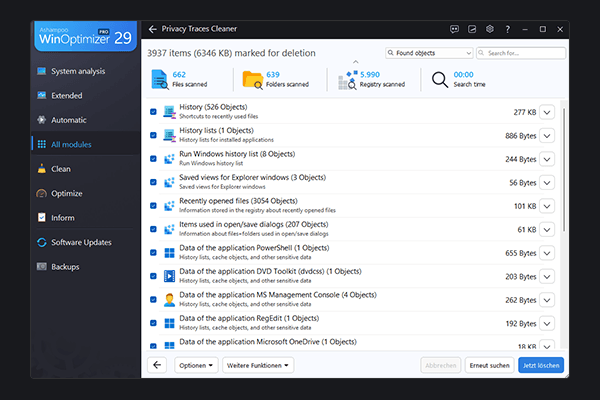
Task: Click into the Search for field
Action: 521,53
